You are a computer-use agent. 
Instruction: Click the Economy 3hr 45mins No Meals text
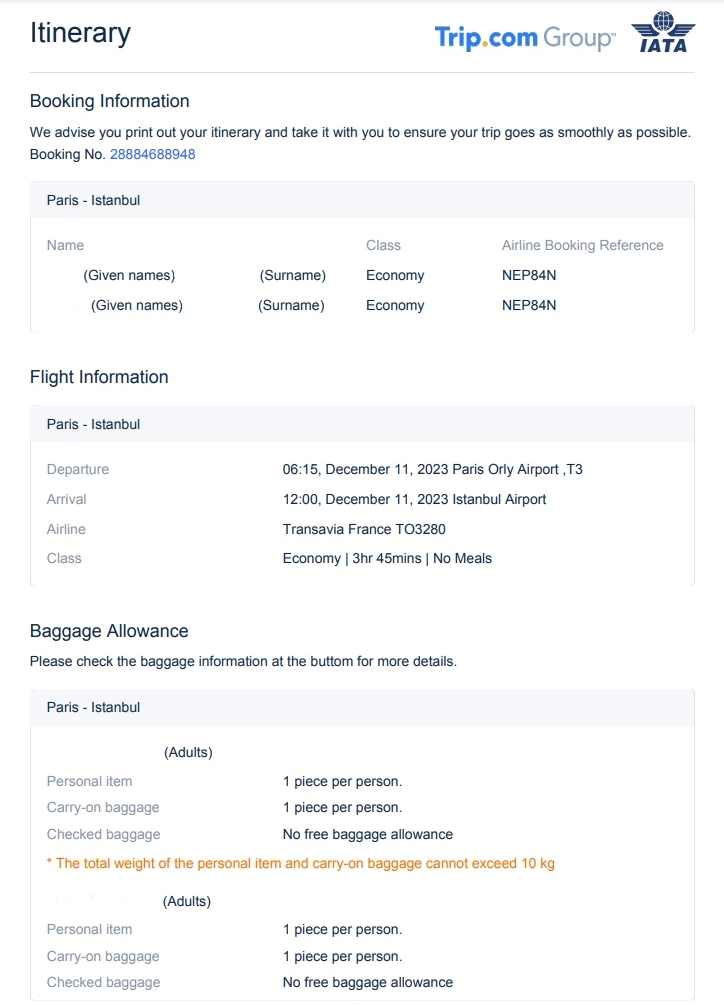click(387, 558)
